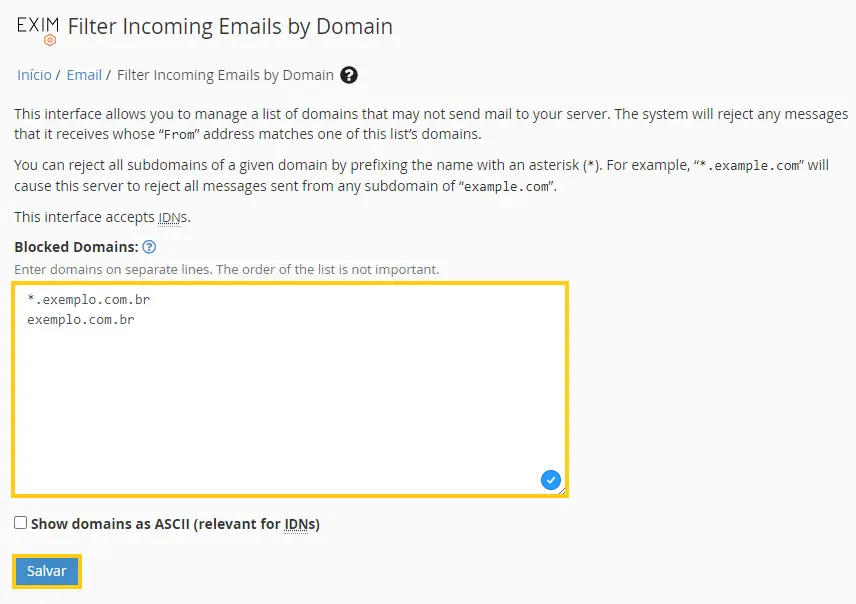This screenshot has width=856, height=604.
Task: Click blue help icon next to Blocked Domains
Action: (149, 247)
